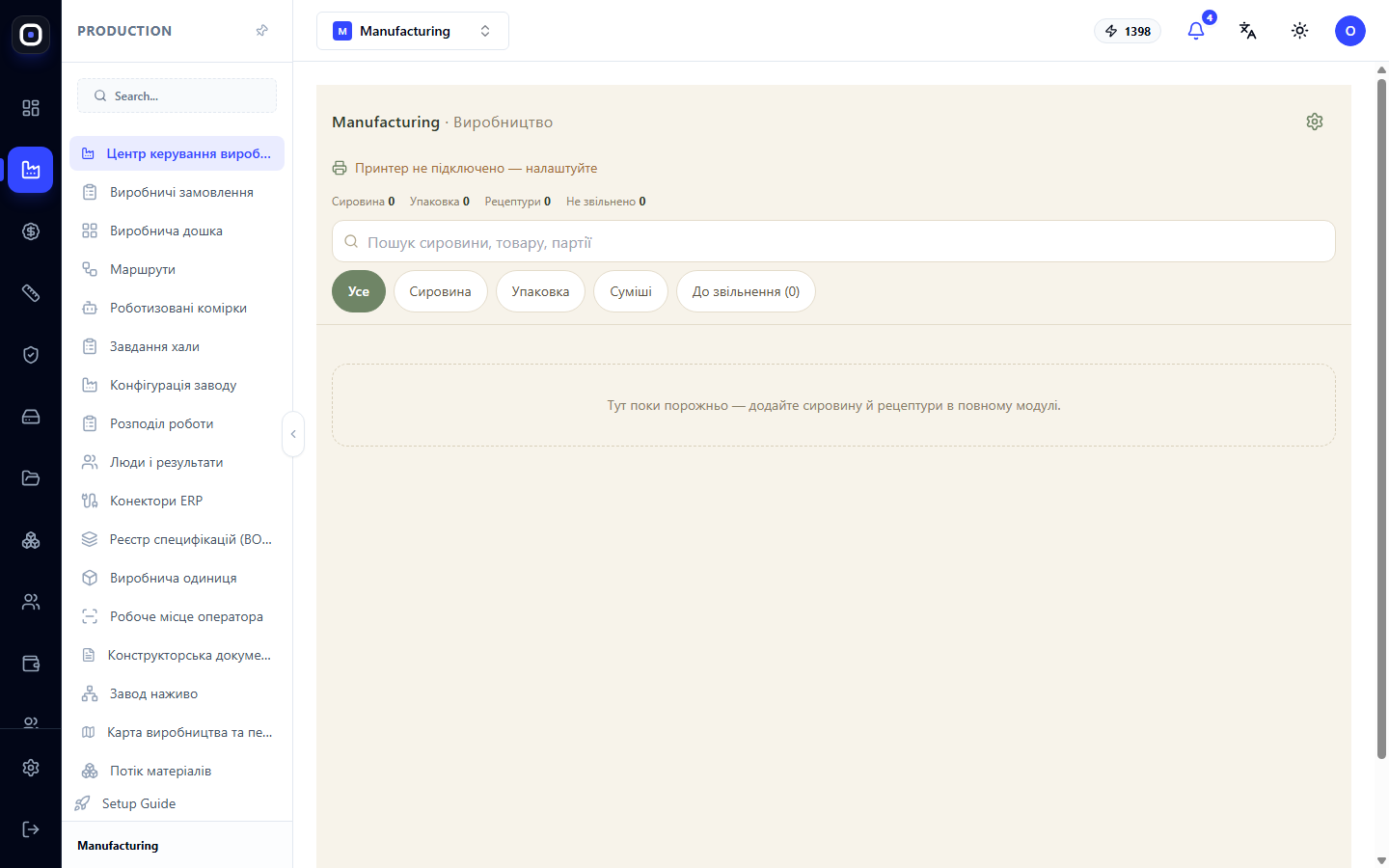Image resolution: width=1389 pixels, height=868 pixels.
Task: Open Виробничі замовлення menu item
Action: tap(177, 192)
